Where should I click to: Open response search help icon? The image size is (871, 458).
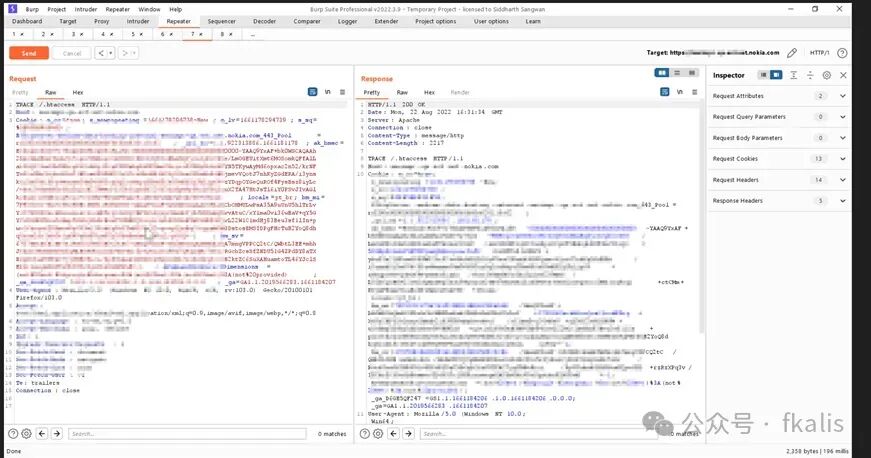(x=365, y=434)
